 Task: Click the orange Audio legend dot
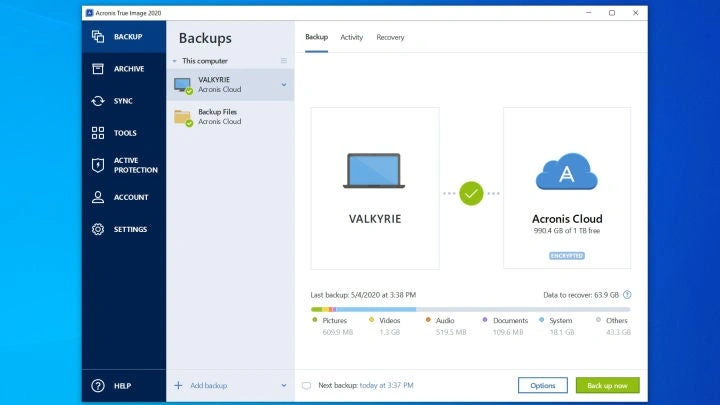coord(428,320)
